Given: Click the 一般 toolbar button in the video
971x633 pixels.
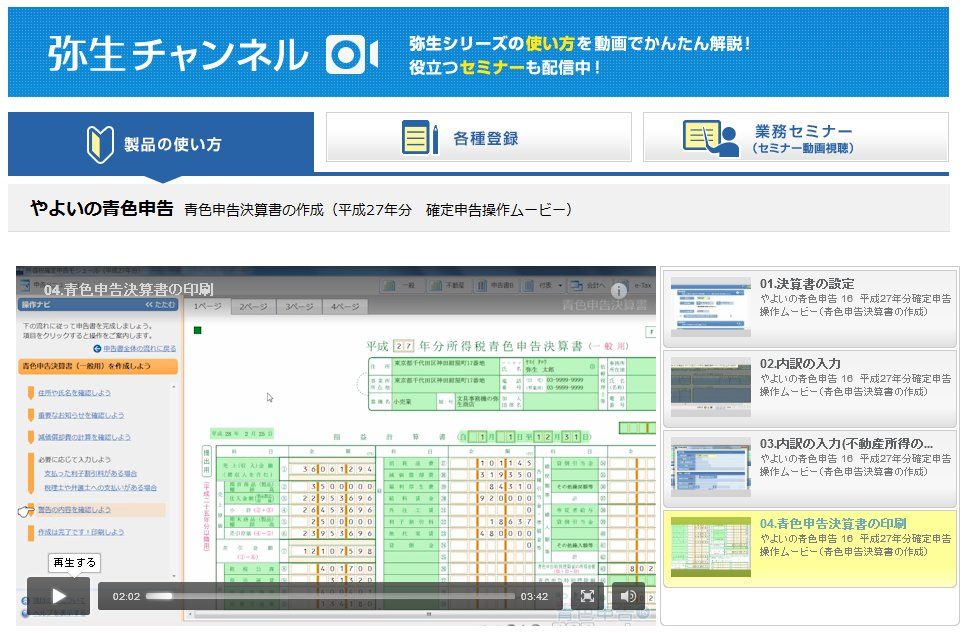Looking at the screenshot, I should pyautogui.click(x=399, y=285).
